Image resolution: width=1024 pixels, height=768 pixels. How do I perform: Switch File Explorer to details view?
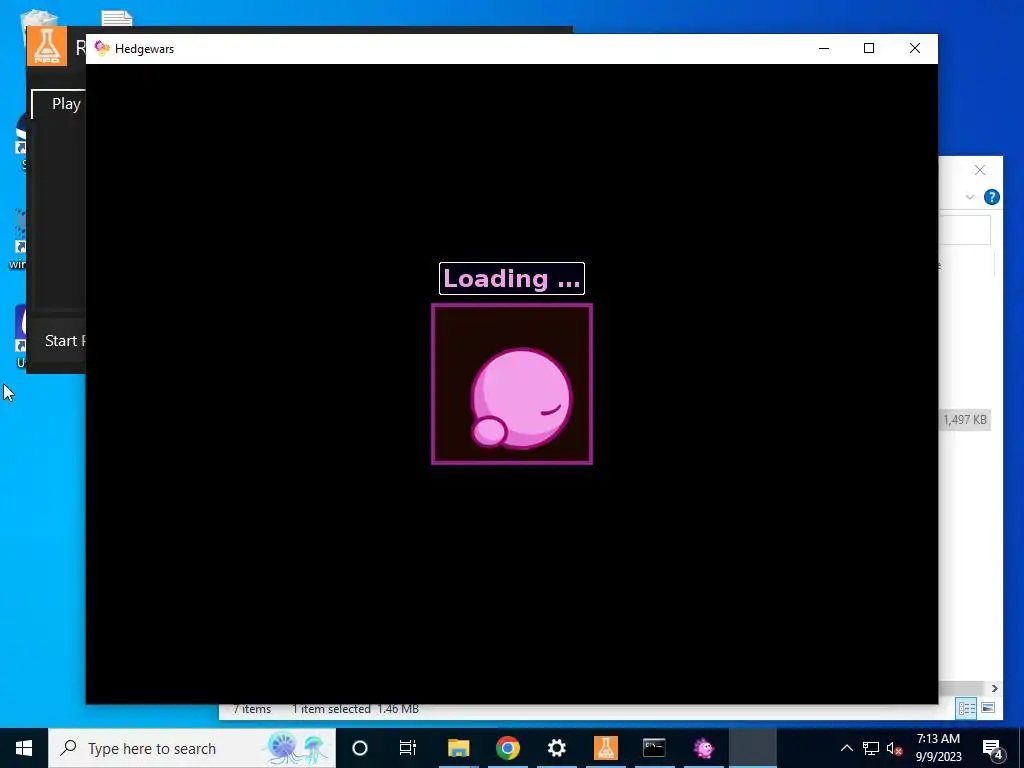(x=967, y=709)
